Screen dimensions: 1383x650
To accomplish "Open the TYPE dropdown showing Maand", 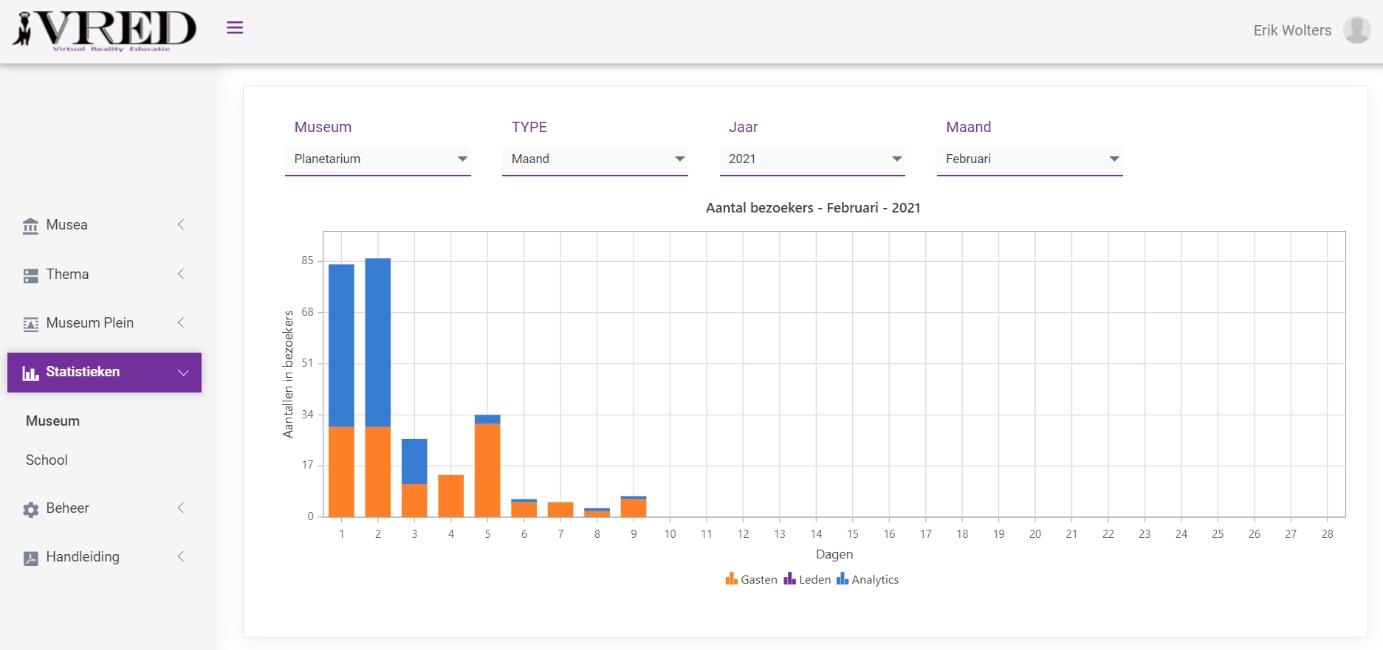I will [x=594, y=159].
